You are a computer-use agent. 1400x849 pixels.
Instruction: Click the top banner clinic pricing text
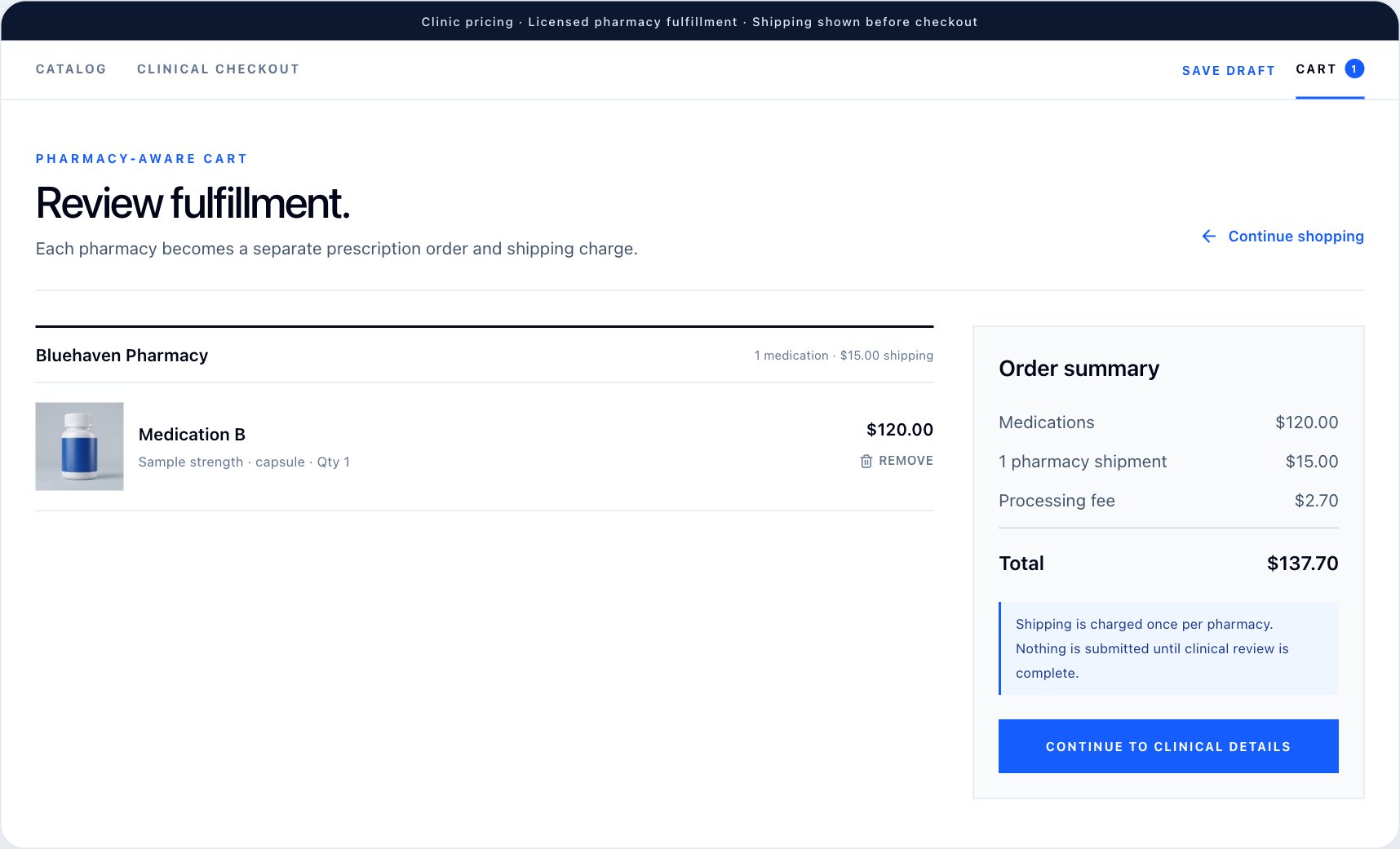pyautogui.click(x=700, y=22)
